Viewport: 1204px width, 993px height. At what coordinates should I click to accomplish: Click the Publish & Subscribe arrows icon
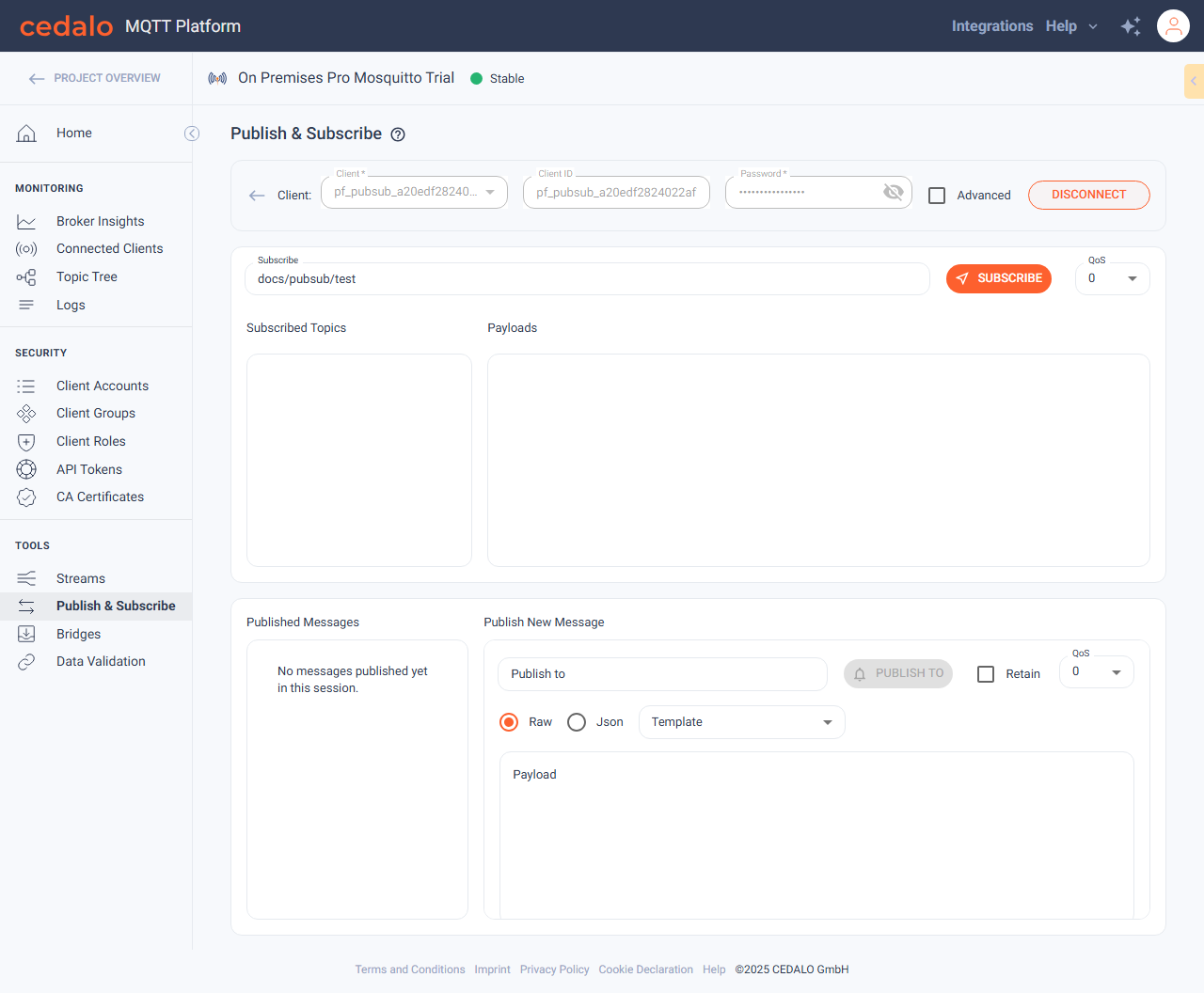26,607
